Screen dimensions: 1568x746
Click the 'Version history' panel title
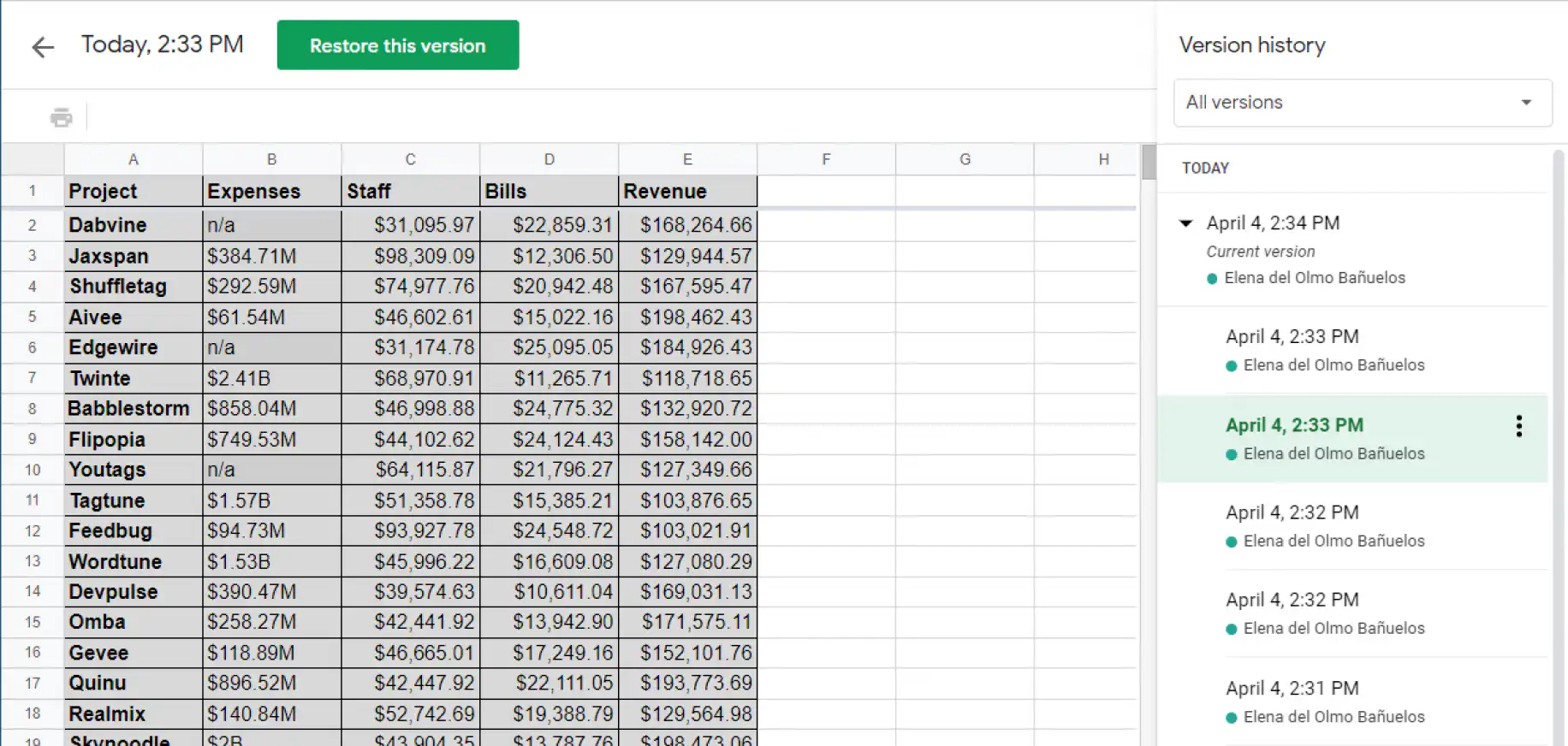(1252, 45)
